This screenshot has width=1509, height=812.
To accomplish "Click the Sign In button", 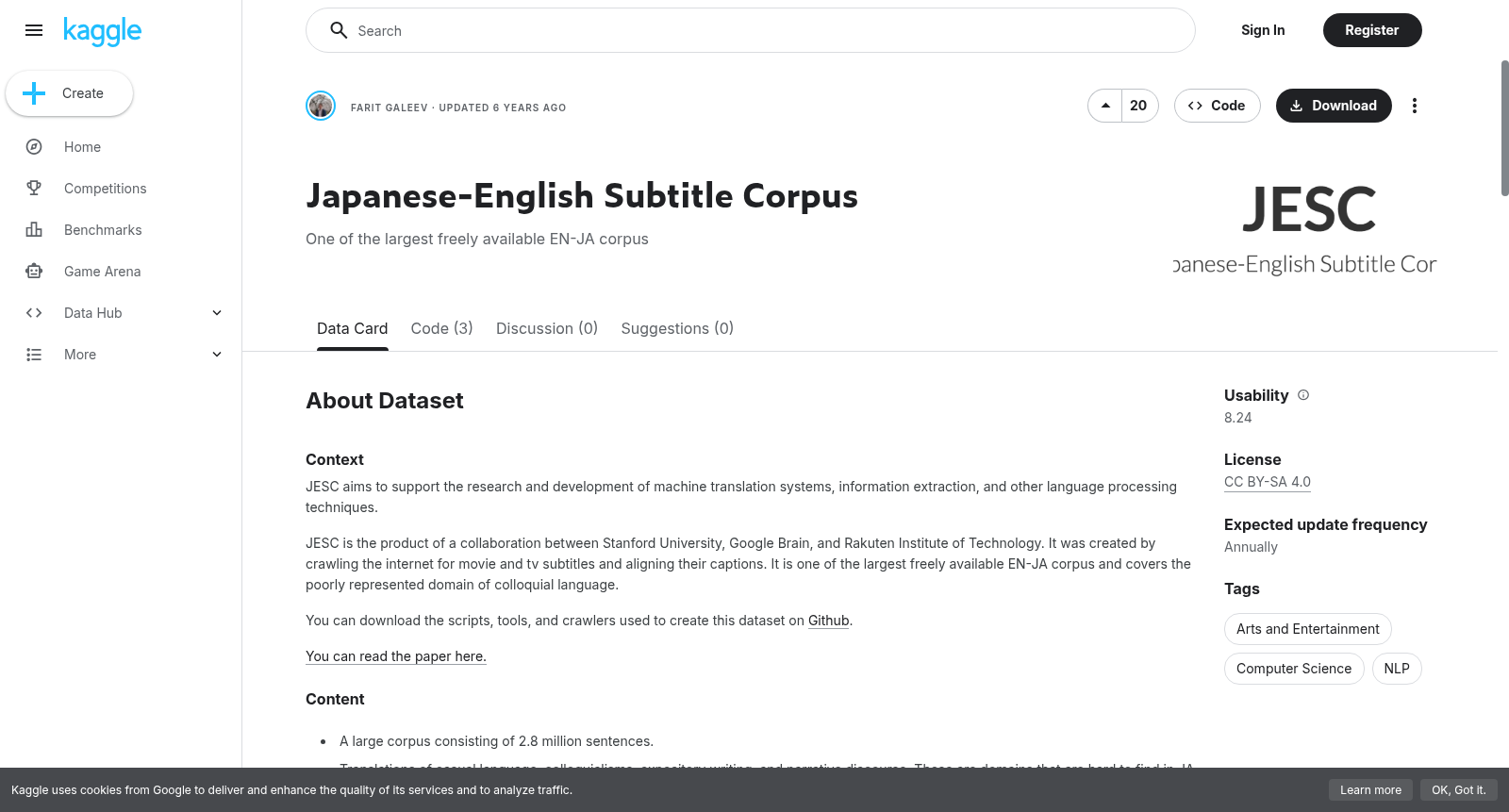I will 1263,30.
